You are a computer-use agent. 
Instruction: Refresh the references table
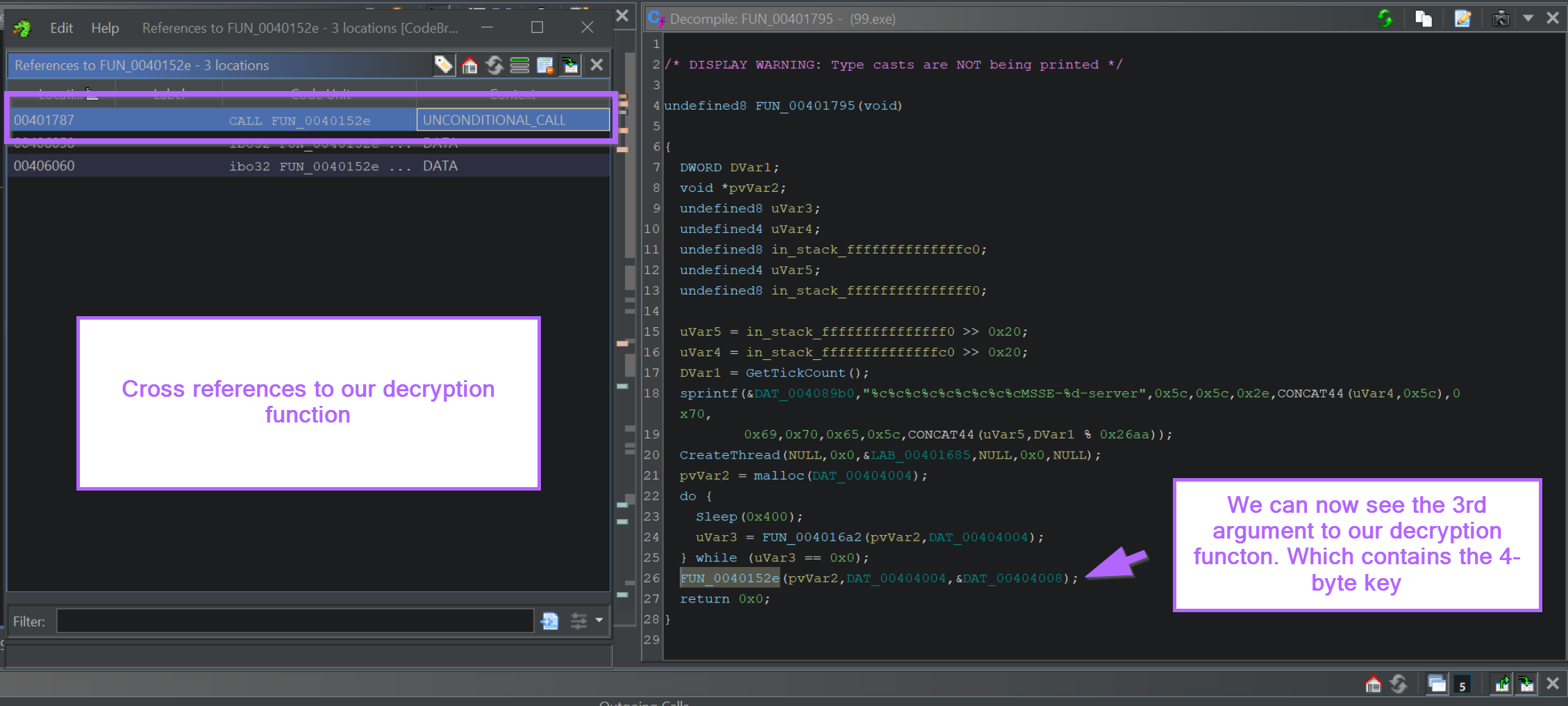pyautogui.click(x=494, y=65)
